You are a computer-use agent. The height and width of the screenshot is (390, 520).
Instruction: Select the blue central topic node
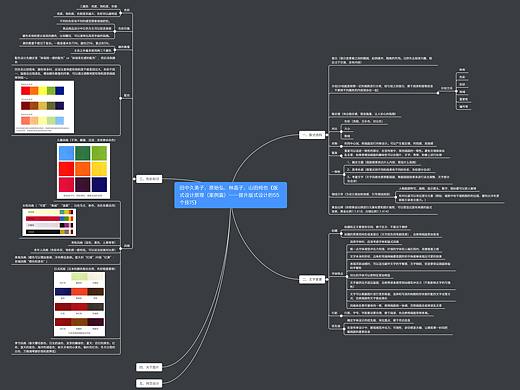pyautogui.click(x=230, y=195)
